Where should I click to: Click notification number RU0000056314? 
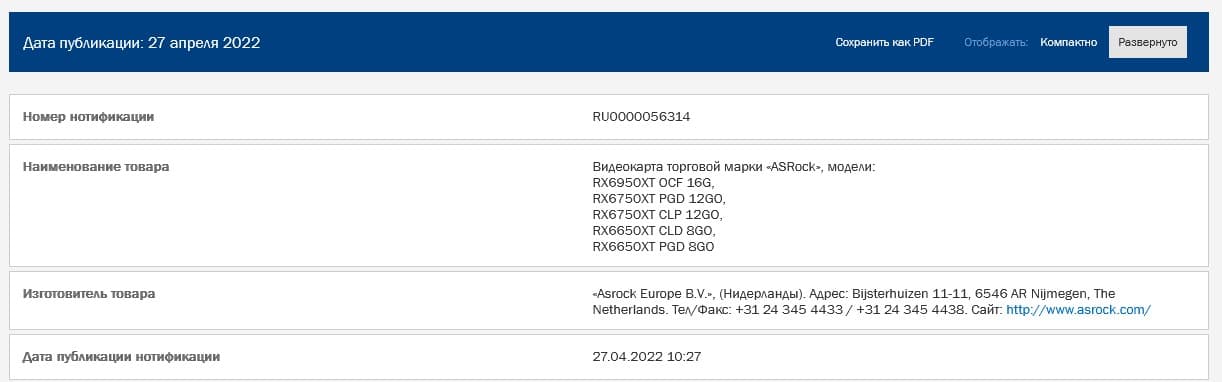[x=641, y=117]
